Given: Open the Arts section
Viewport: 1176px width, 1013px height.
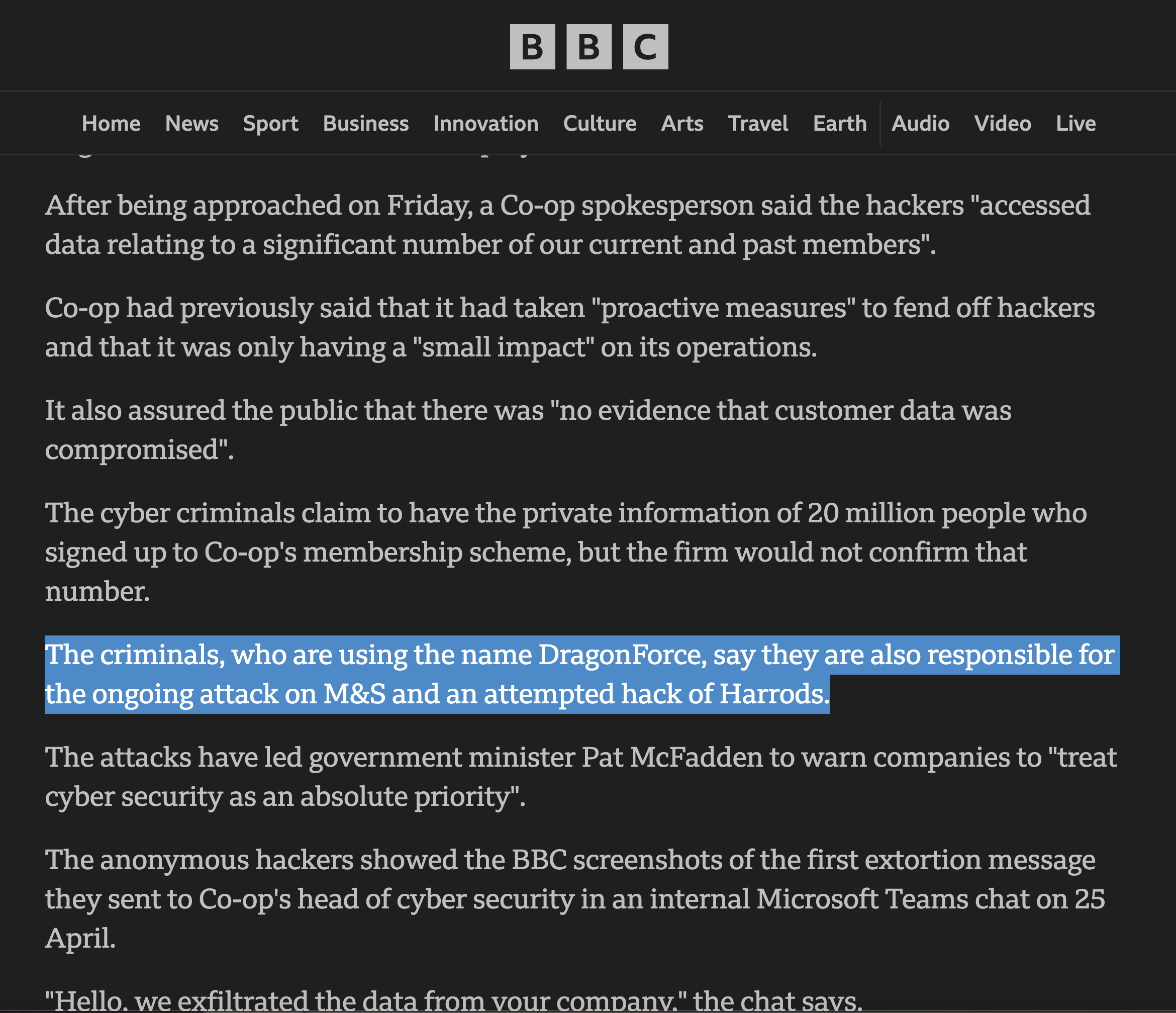Looking at the screenshot, I should [682, 123].
